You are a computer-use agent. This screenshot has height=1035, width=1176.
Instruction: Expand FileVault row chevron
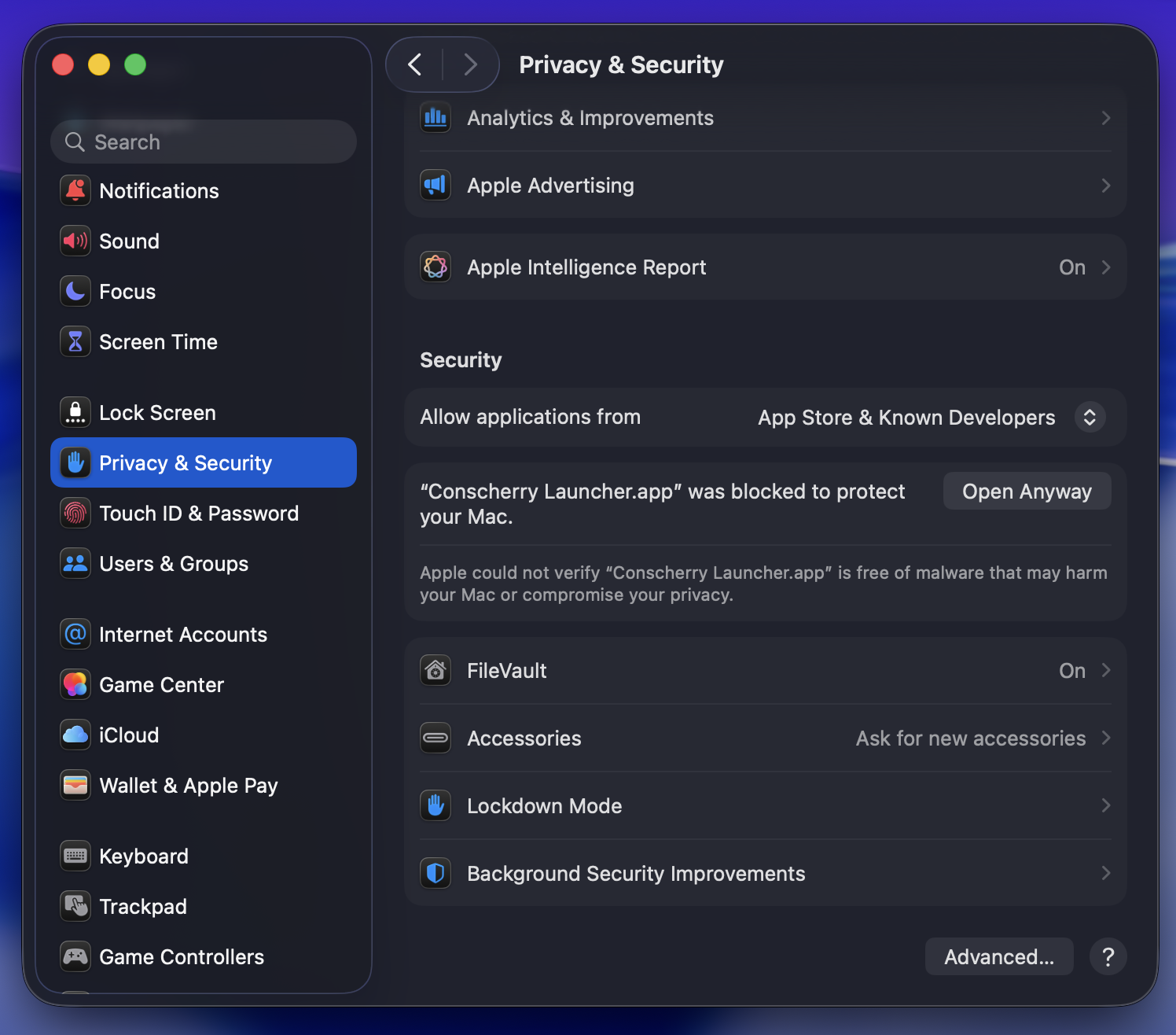point(1106,671)
